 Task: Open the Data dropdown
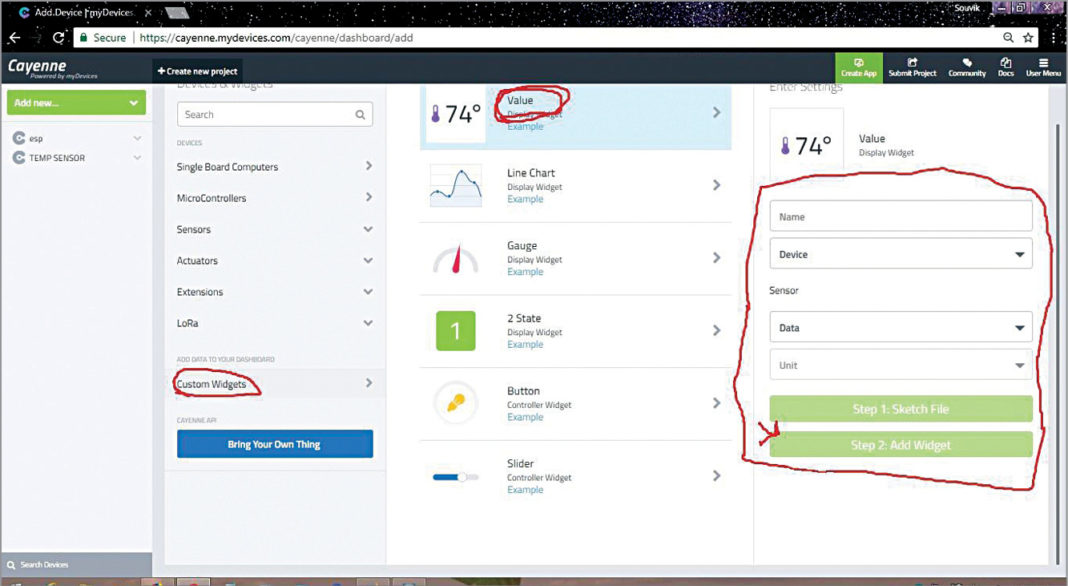(x=900, y=327)
